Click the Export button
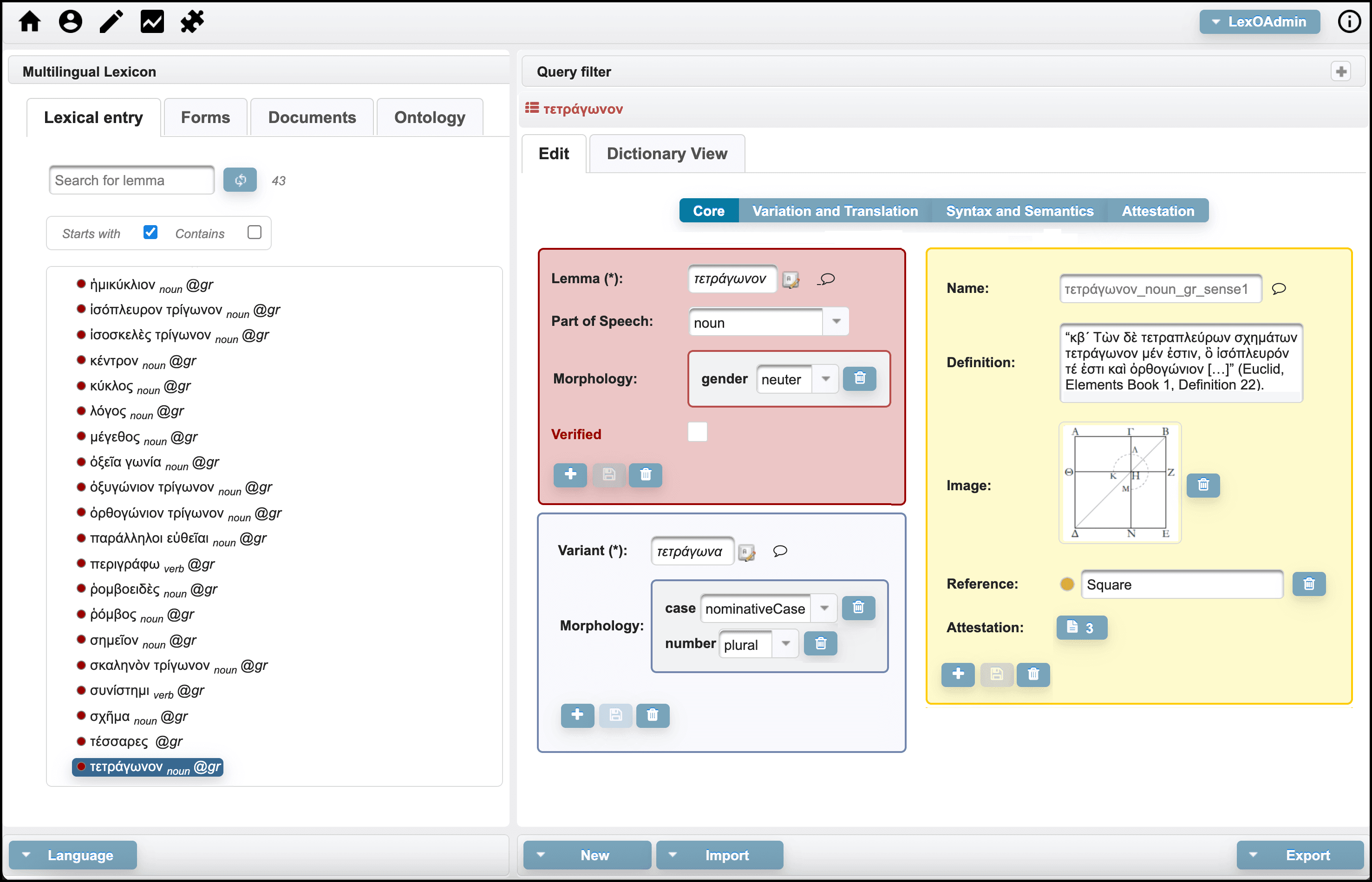 1300,855
